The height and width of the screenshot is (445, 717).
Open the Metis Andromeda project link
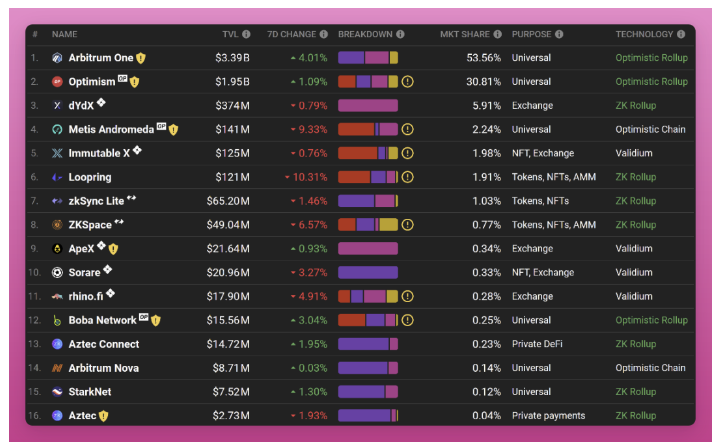coord(111,129)
